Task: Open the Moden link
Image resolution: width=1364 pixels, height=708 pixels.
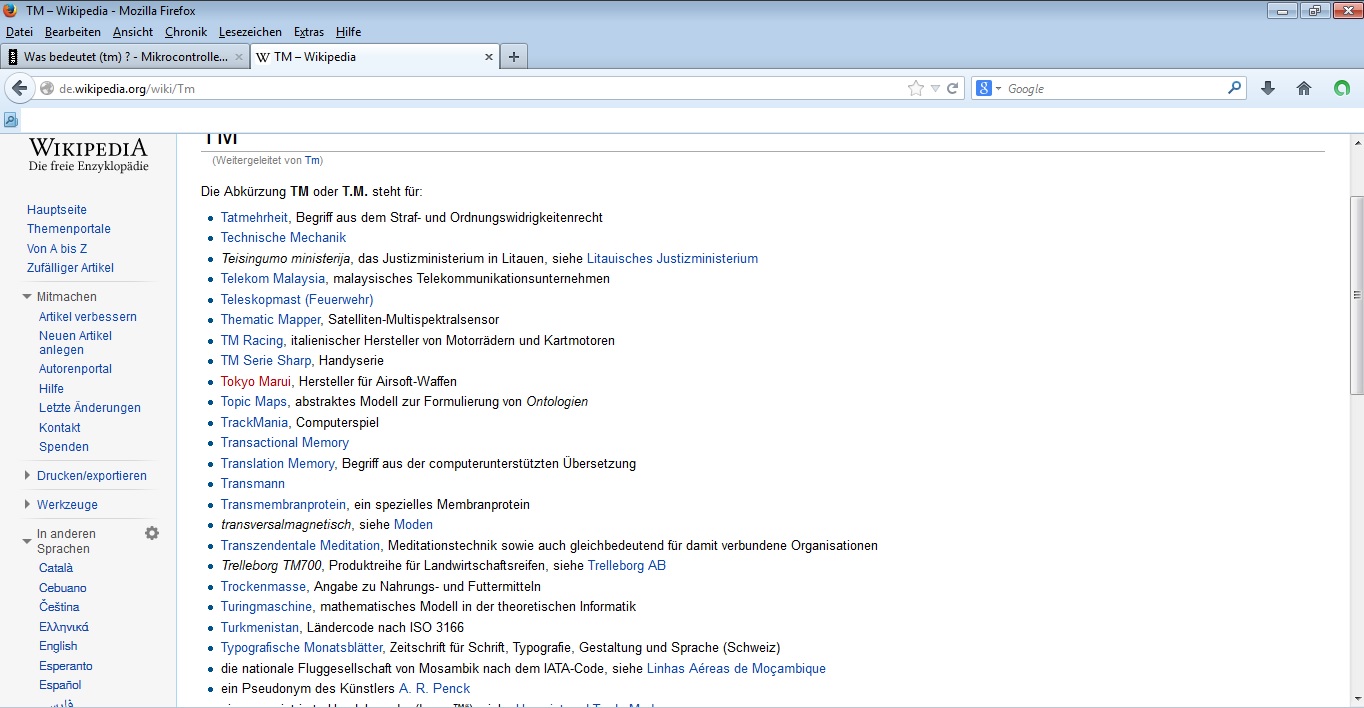Action: pyautogui.click(x=413, y=524)
